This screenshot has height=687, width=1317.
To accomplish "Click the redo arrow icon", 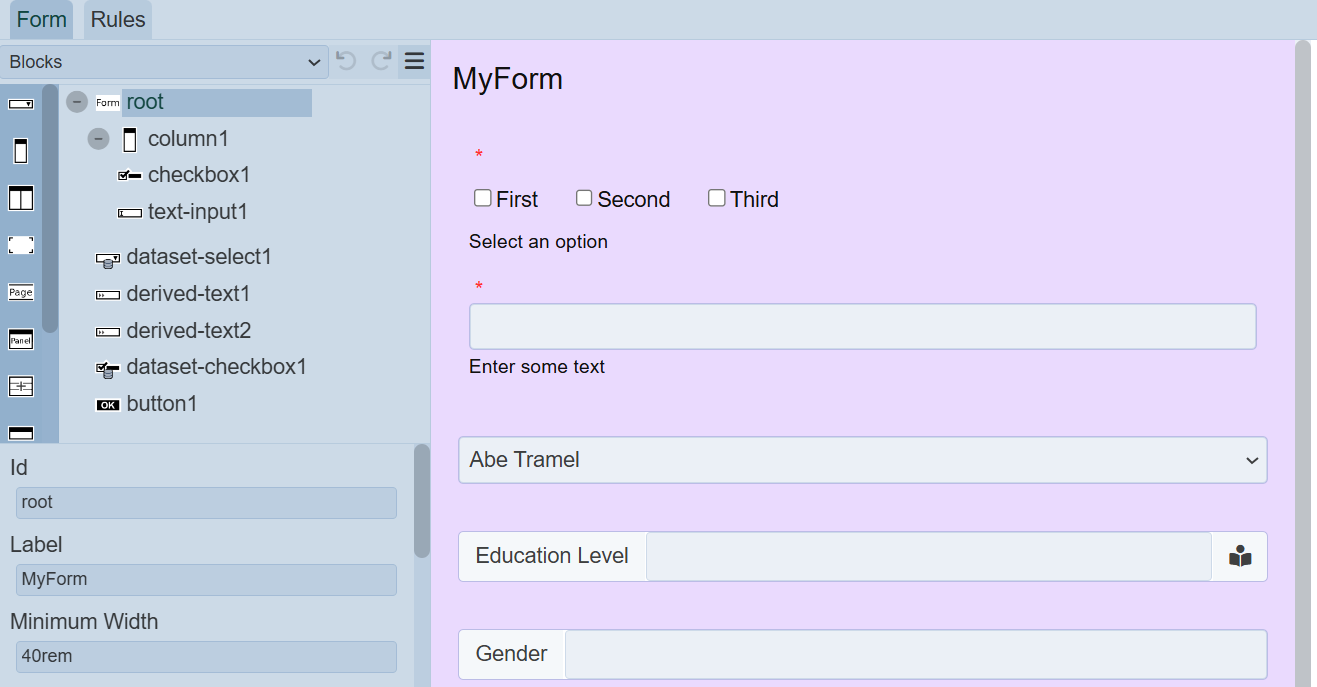I will [x=381, y=61].
